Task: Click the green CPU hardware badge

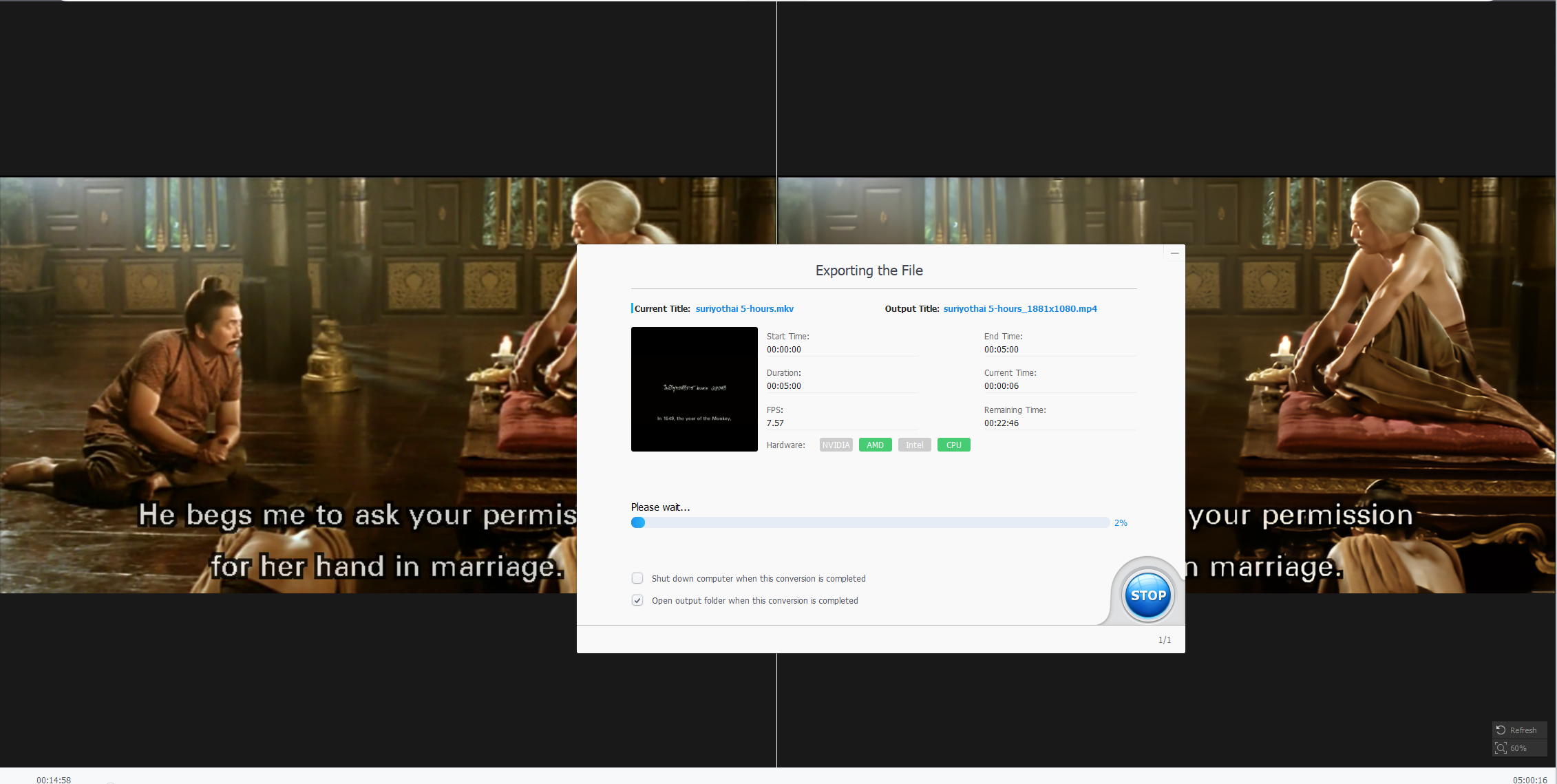Action: [x=953, y=445]
